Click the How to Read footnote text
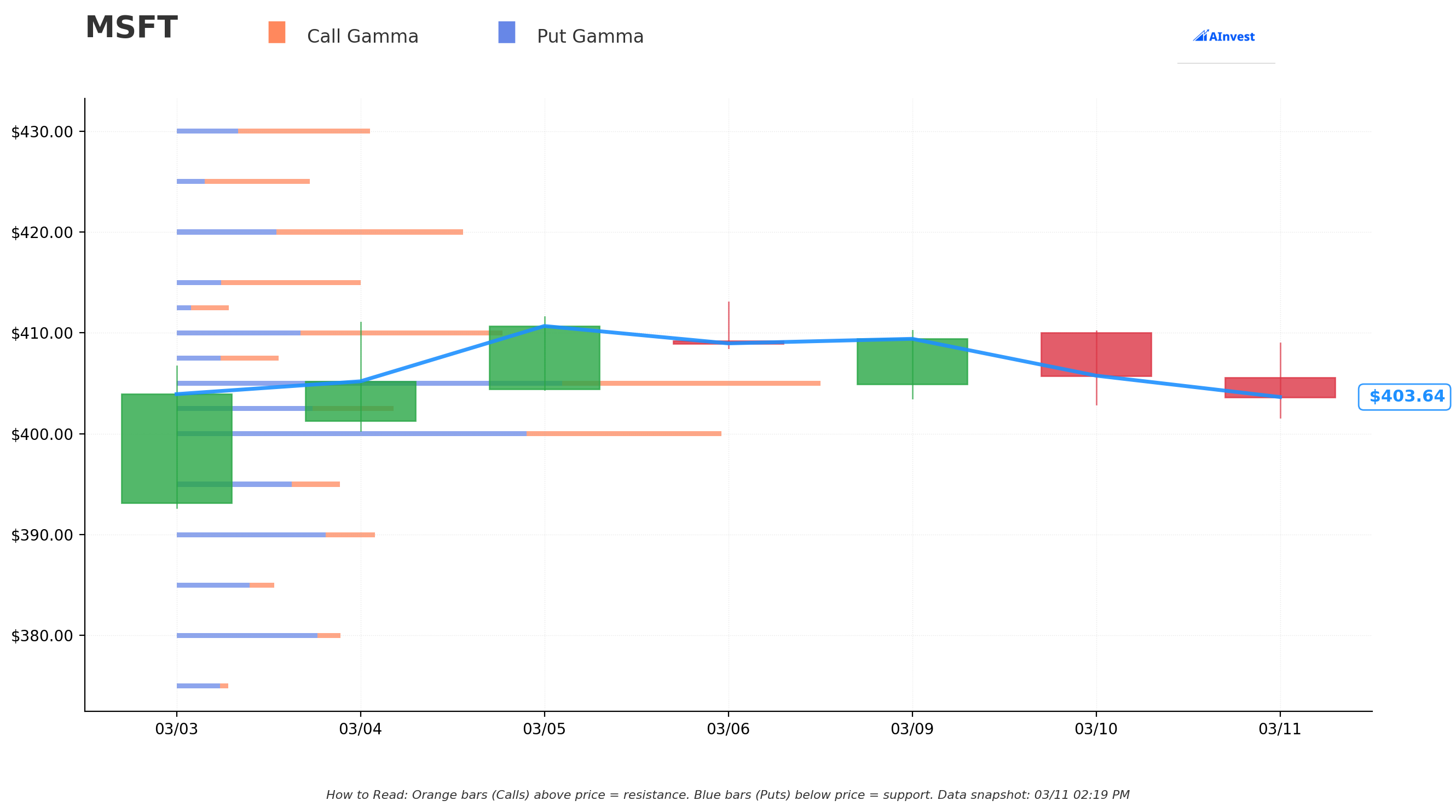This screenshot has width=1456, height=812. tap(728, 796)
